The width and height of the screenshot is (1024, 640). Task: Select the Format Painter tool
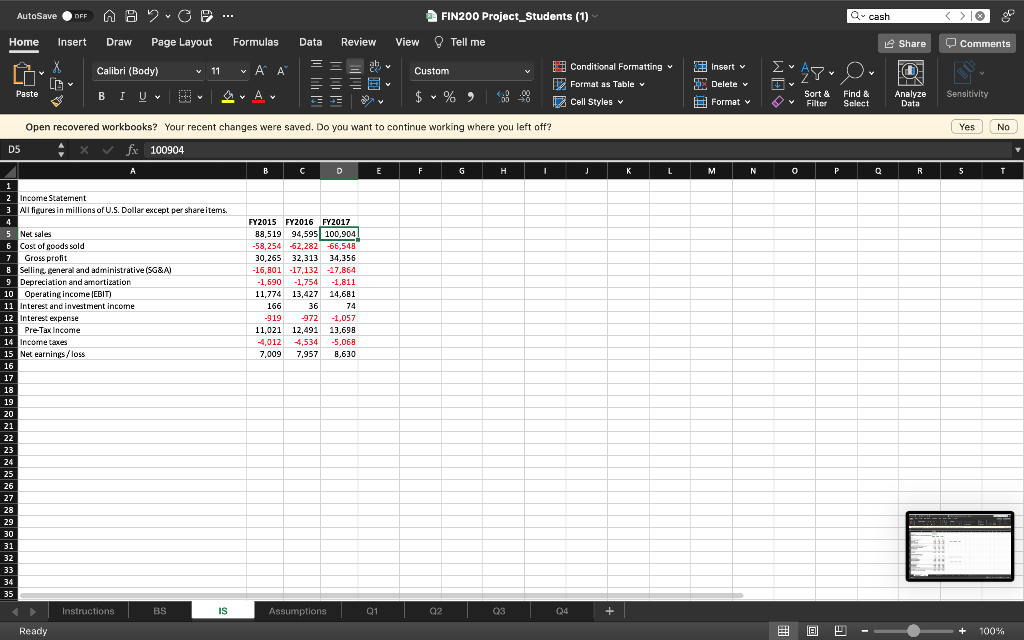56,101
